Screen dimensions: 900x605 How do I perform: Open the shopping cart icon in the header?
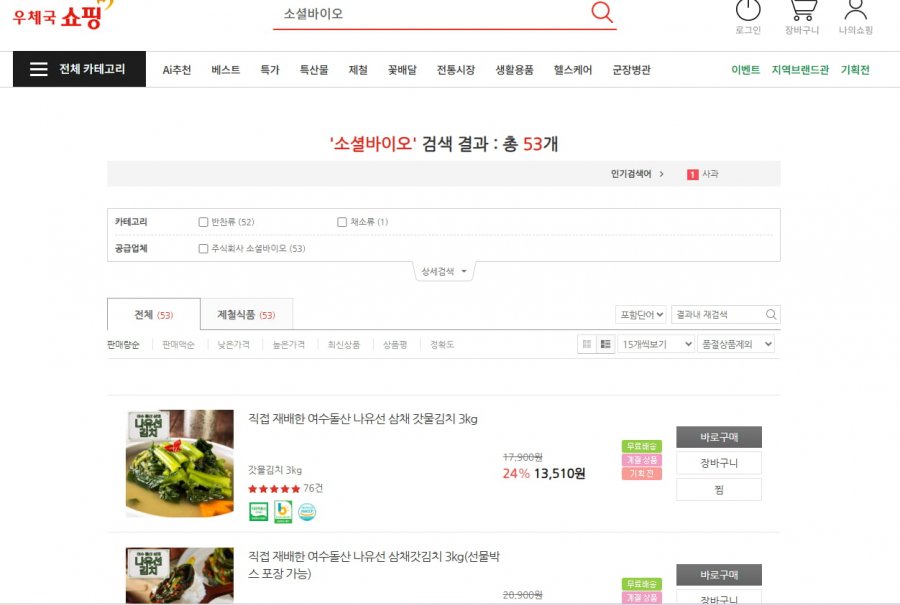[x=802, y=10]
